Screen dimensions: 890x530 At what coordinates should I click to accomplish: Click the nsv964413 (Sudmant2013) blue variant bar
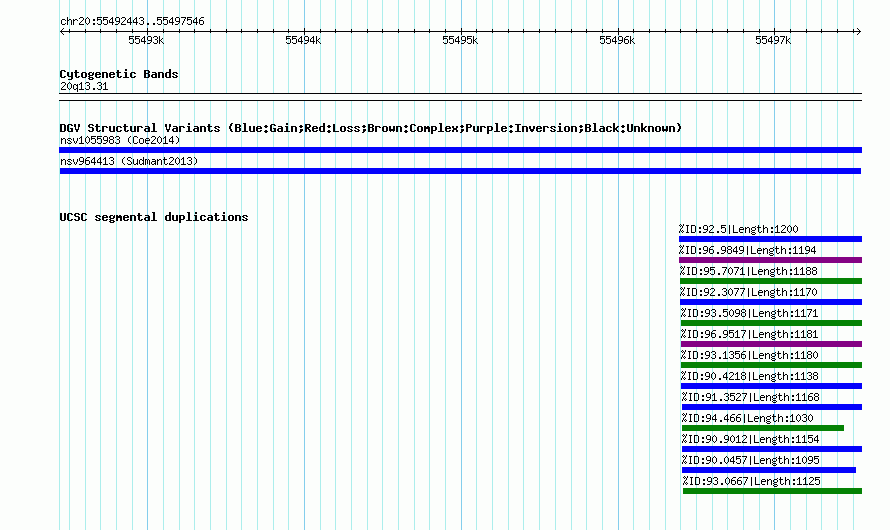[460, 171]
